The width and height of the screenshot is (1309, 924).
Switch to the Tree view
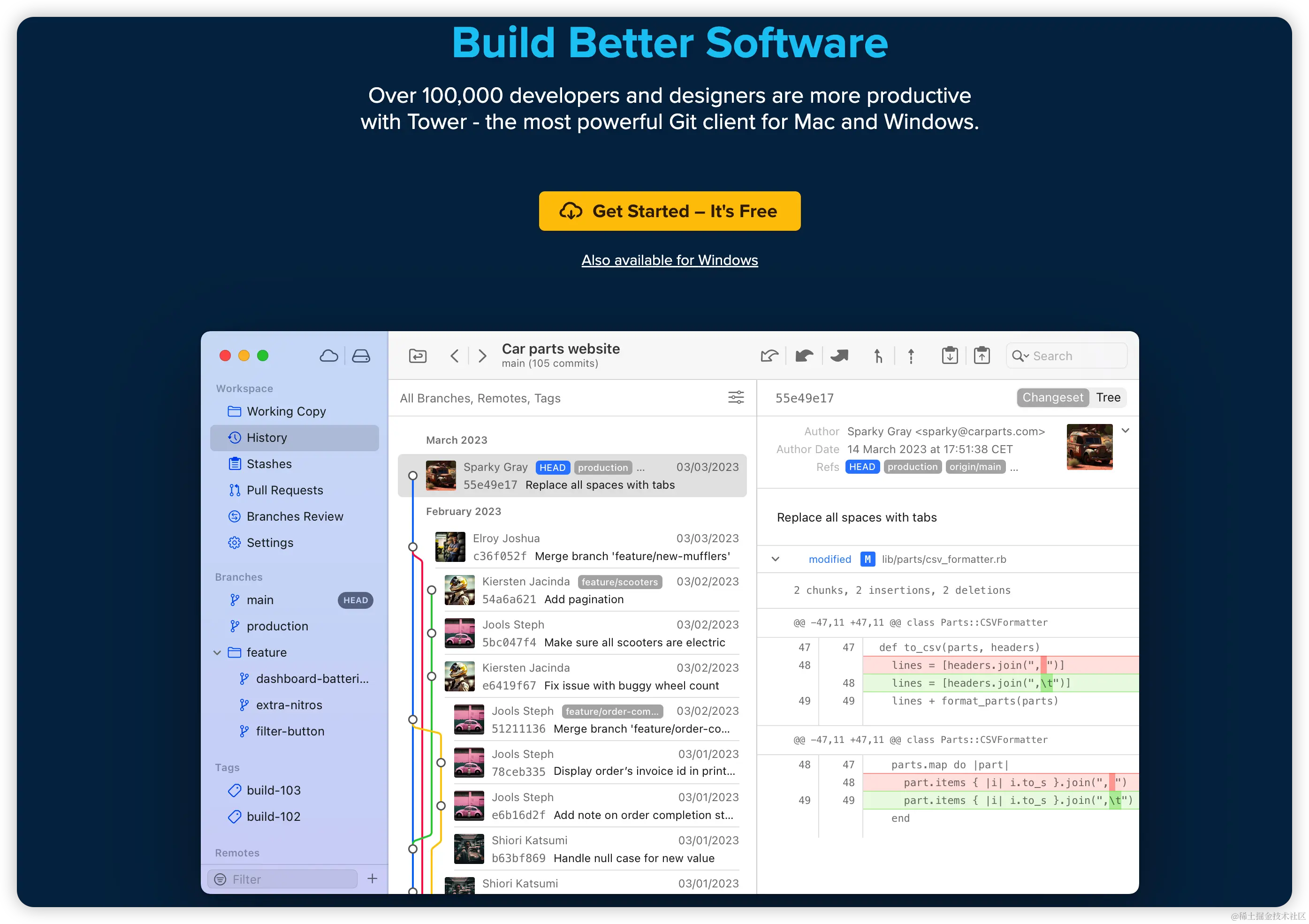pyautogui.click(x=1108, y=397)
